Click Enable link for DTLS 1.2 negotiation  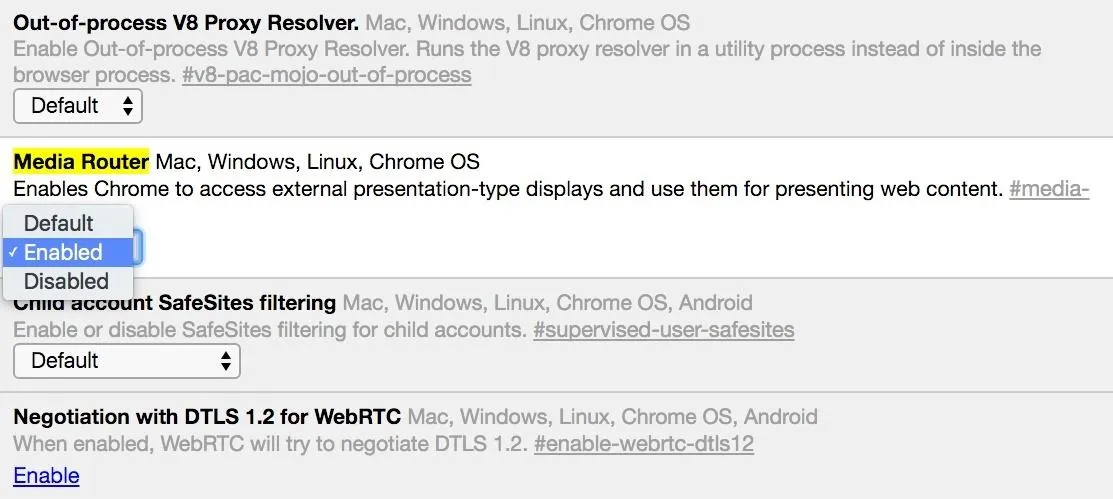coord(46,476)
